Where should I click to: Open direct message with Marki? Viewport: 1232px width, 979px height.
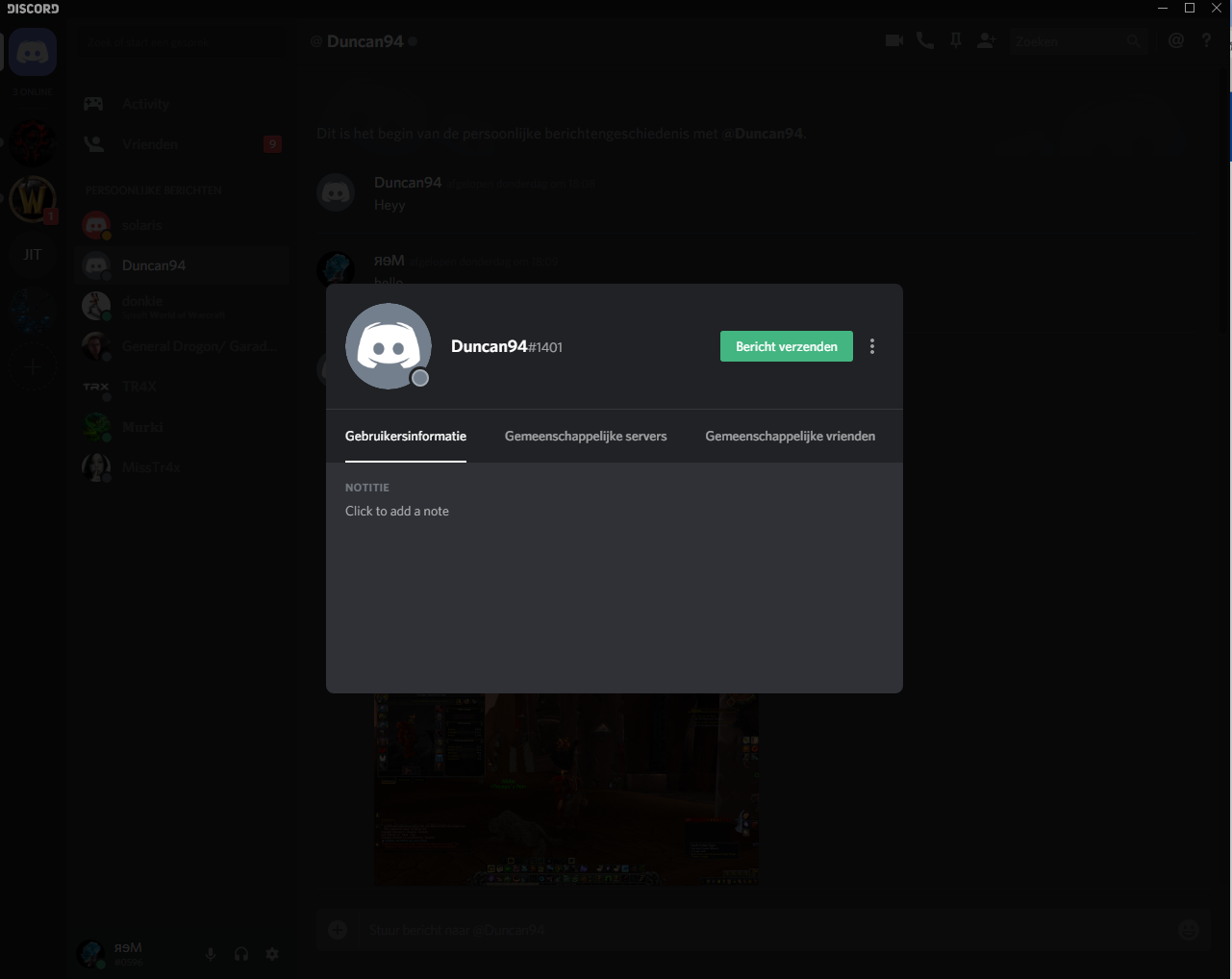coord(182,427)
